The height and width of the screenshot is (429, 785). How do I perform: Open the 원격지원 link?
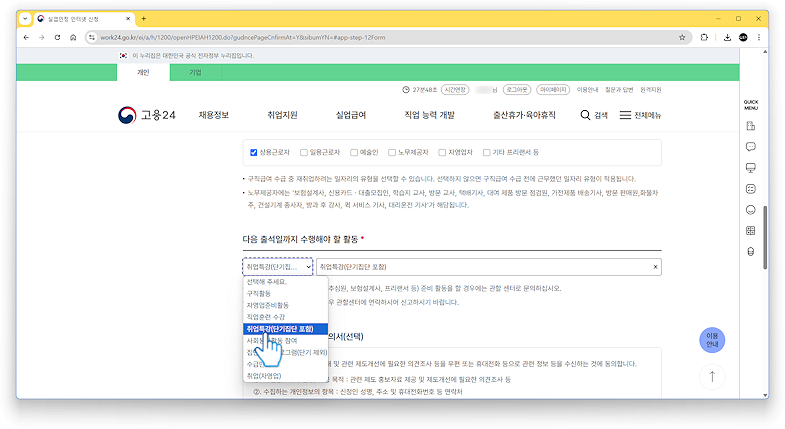651,90
